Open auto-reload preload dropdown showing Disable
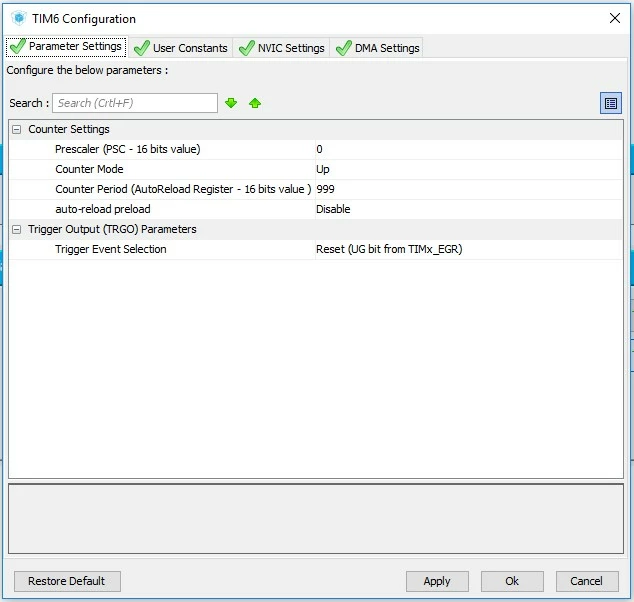The height and width of the screenshot is (602, 634). click(469, 209)
